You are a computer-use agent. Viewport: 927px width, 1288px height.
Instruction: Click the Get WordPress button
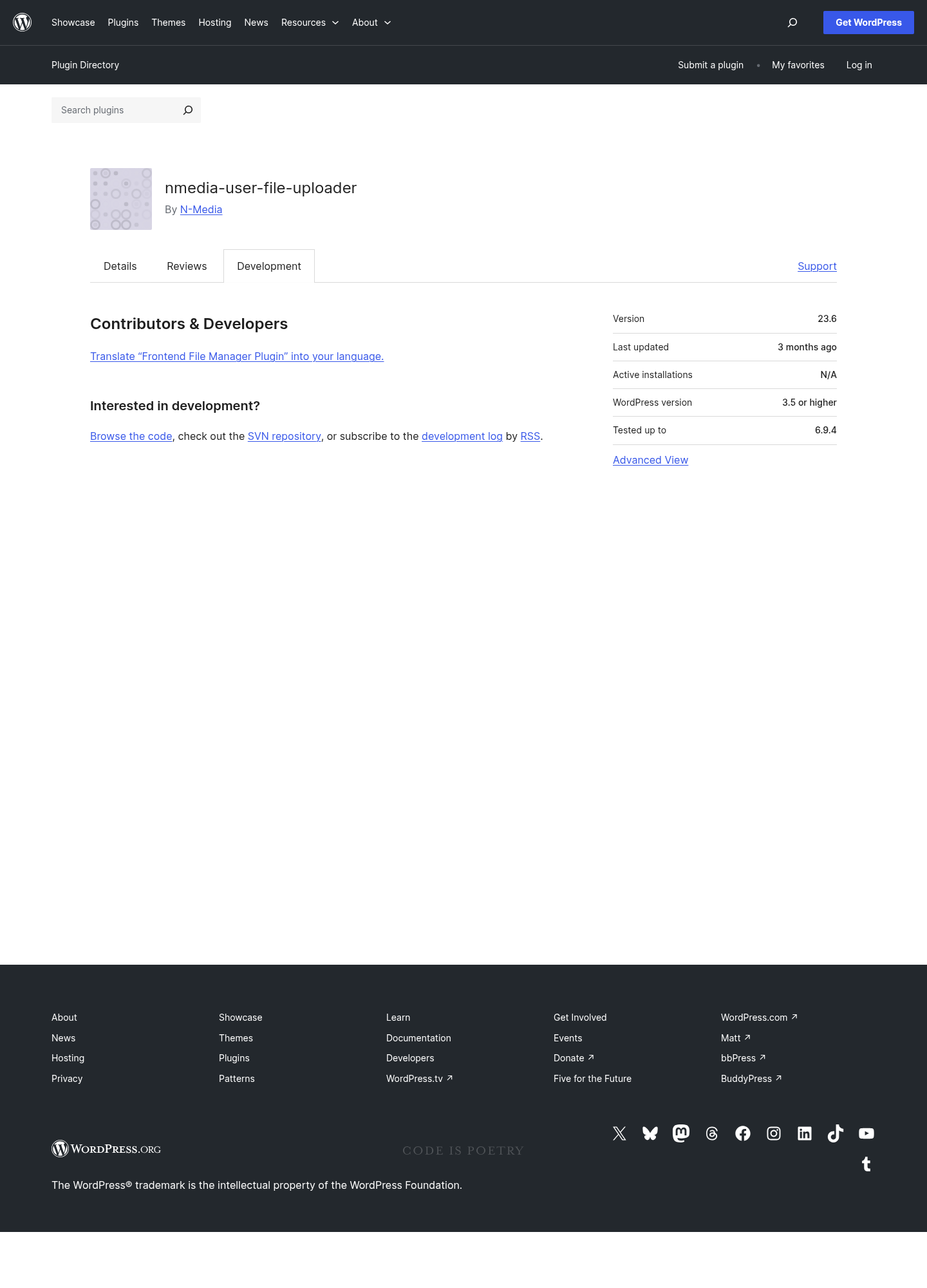click(868, 23)
